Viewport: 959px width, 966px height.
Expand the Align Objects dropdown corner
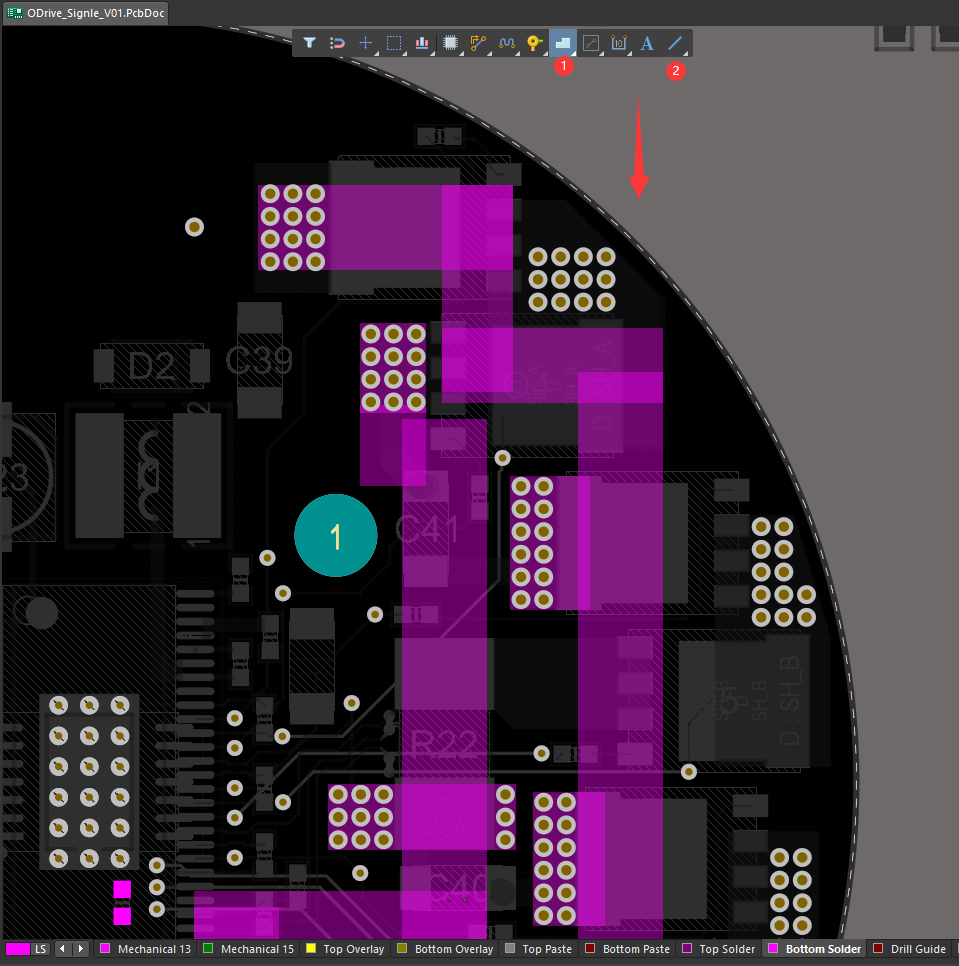432,54
